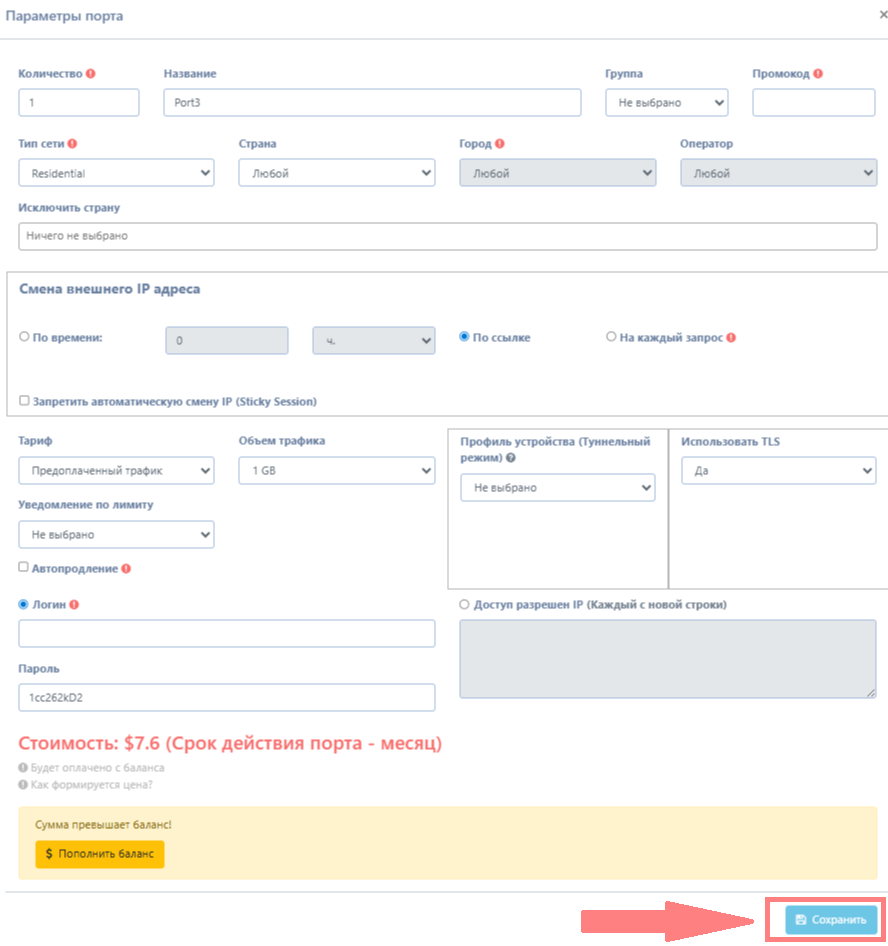Click the Пополнить баланс button
The width and height of the screenshot is (888, 946).
click(100, 854)
